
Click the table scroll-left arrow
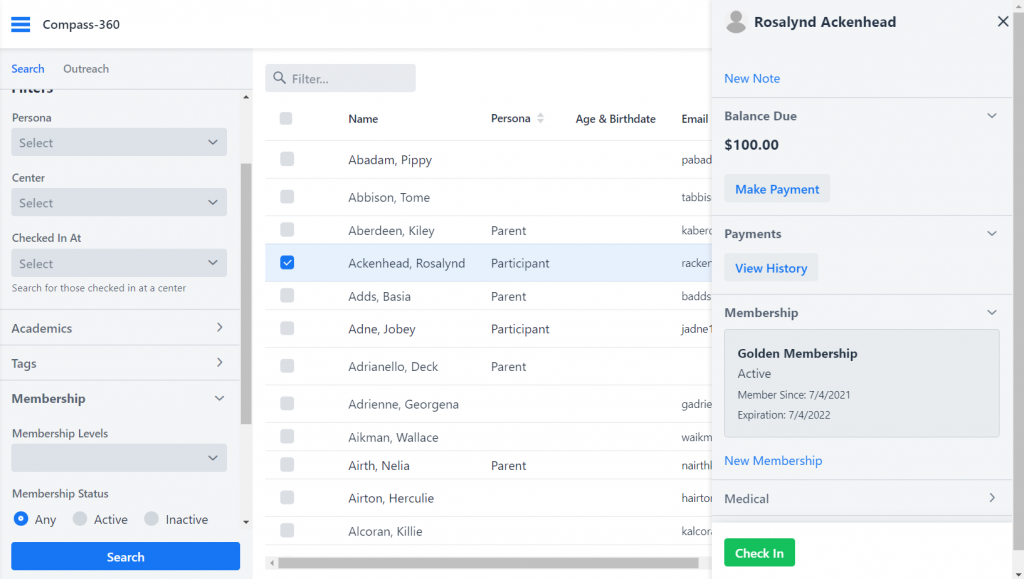(x=272, y=563)
